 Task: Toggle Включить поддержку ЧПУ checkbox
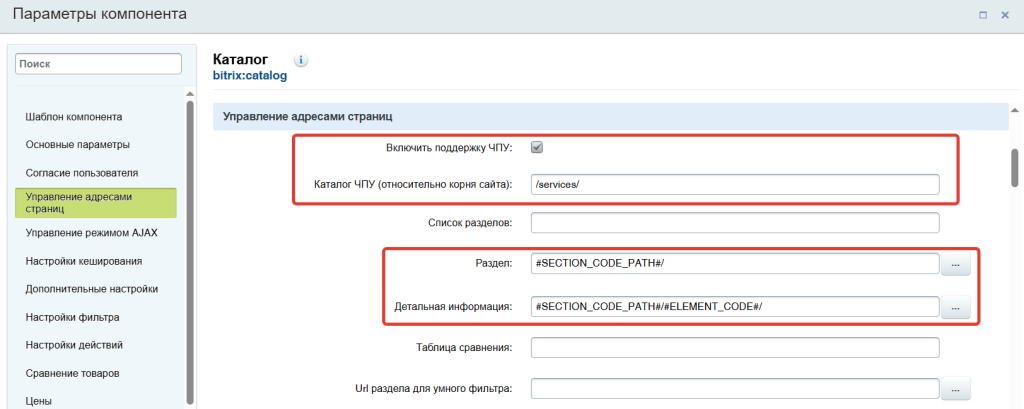pos(537,147)
